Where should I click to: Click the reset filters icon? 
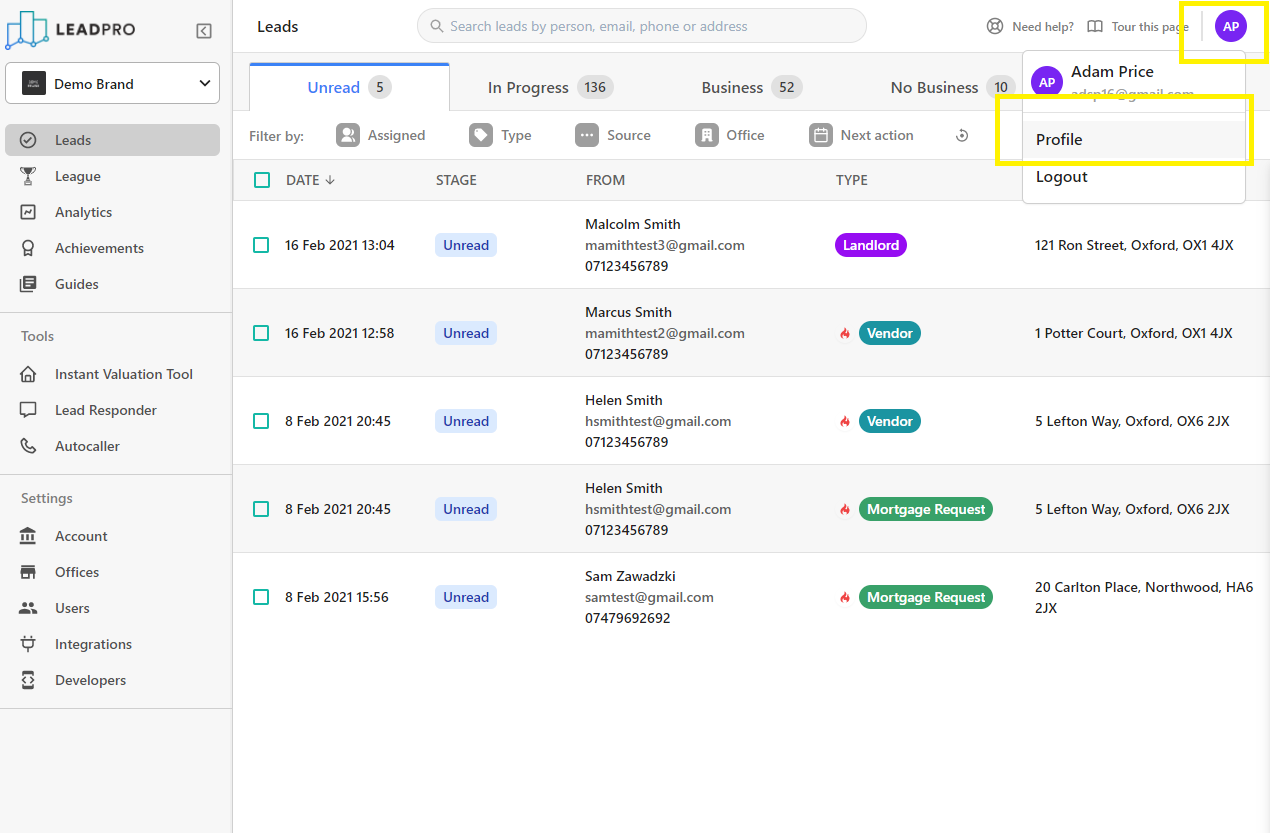tap(962, 136)
